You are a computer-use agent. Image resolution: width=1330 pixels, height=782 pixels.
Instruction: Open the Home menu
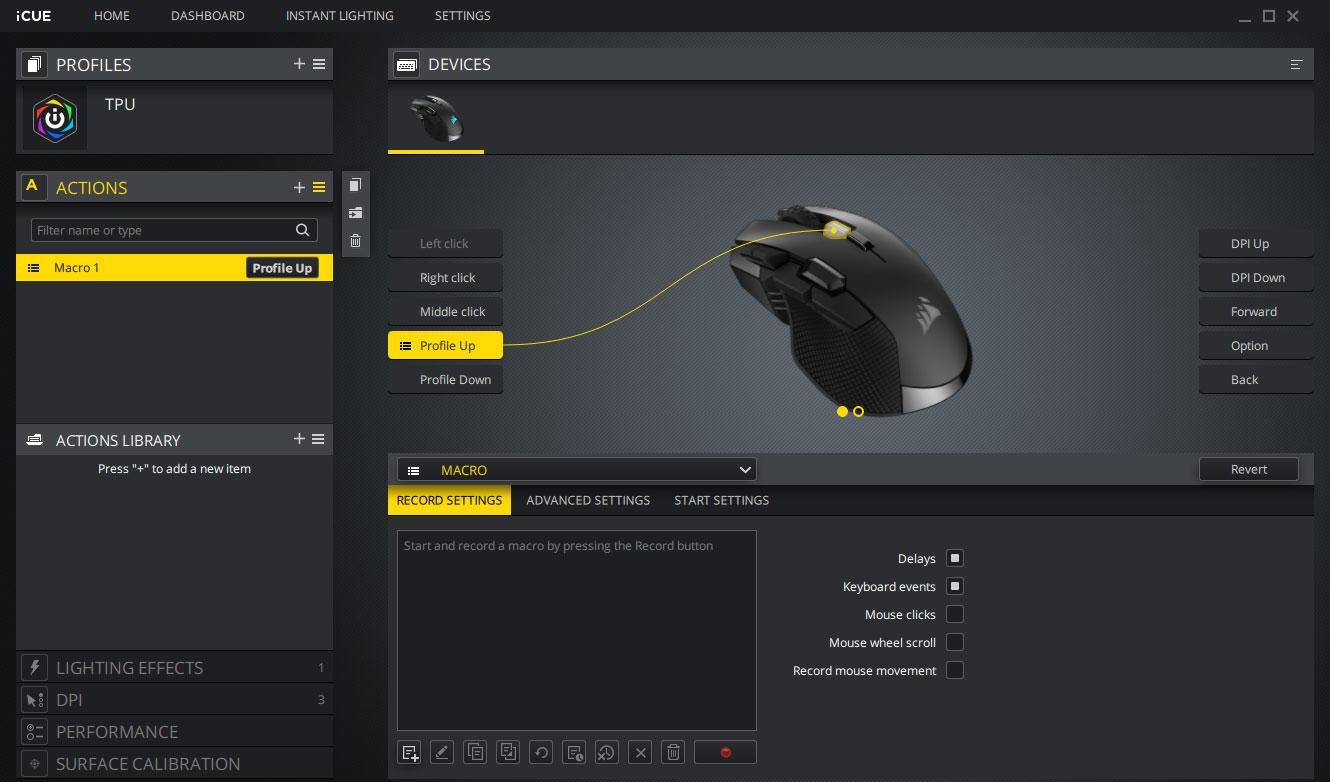(x=112, y=16)
